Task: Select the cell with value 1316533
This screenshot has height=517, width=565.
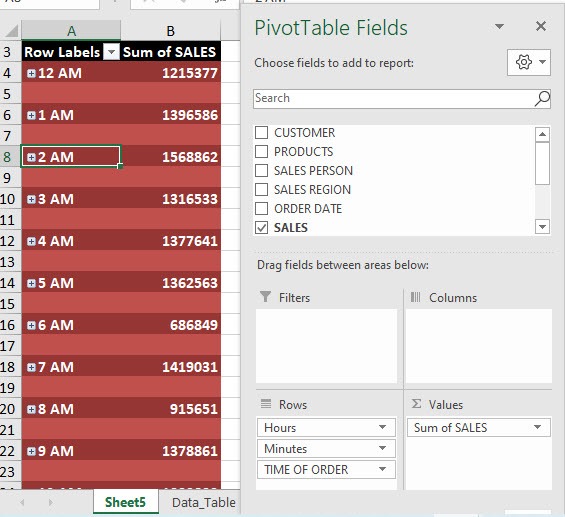Action: [x=170, y=199]
